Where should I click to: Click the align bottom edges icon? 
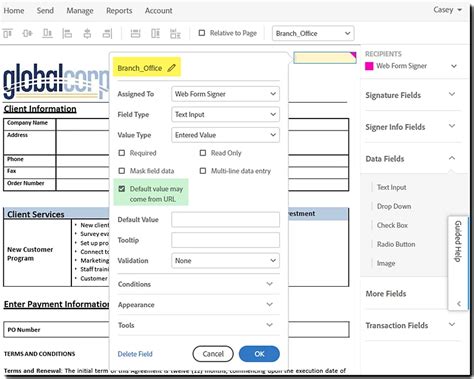[47, 34]
